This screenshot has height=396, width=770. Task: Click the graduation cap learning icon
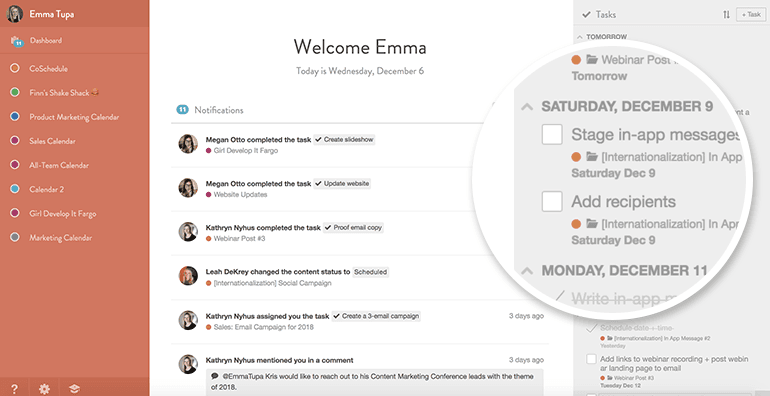tap(74, 389)
